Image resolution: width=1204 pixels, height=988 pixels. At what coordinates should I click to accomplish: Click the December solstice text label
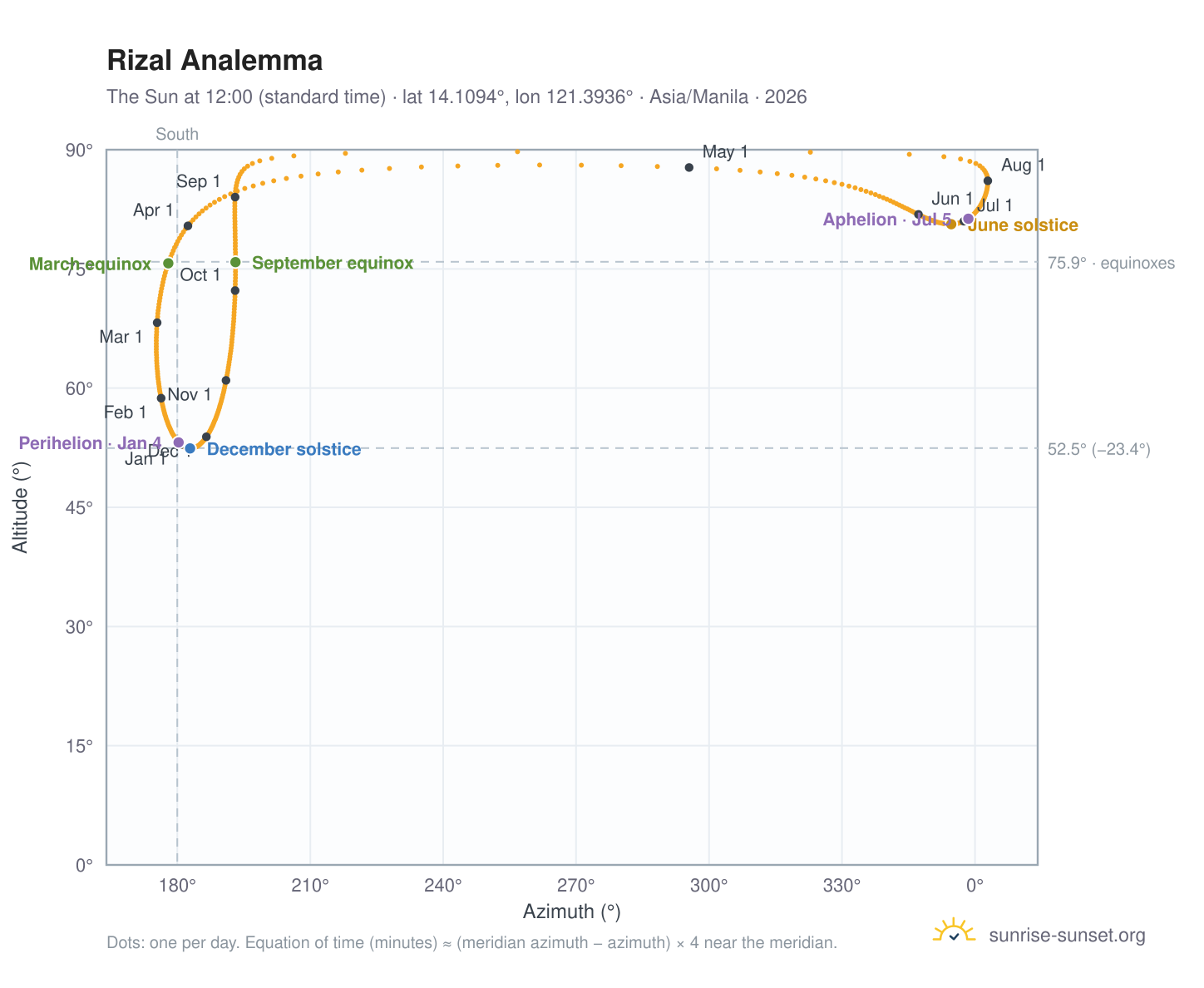coord(284,450)
